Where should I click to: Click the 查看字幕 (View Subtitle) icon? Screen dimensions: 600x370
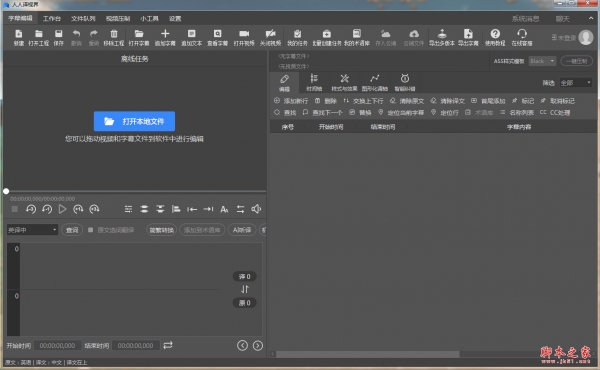coord(217,34)
